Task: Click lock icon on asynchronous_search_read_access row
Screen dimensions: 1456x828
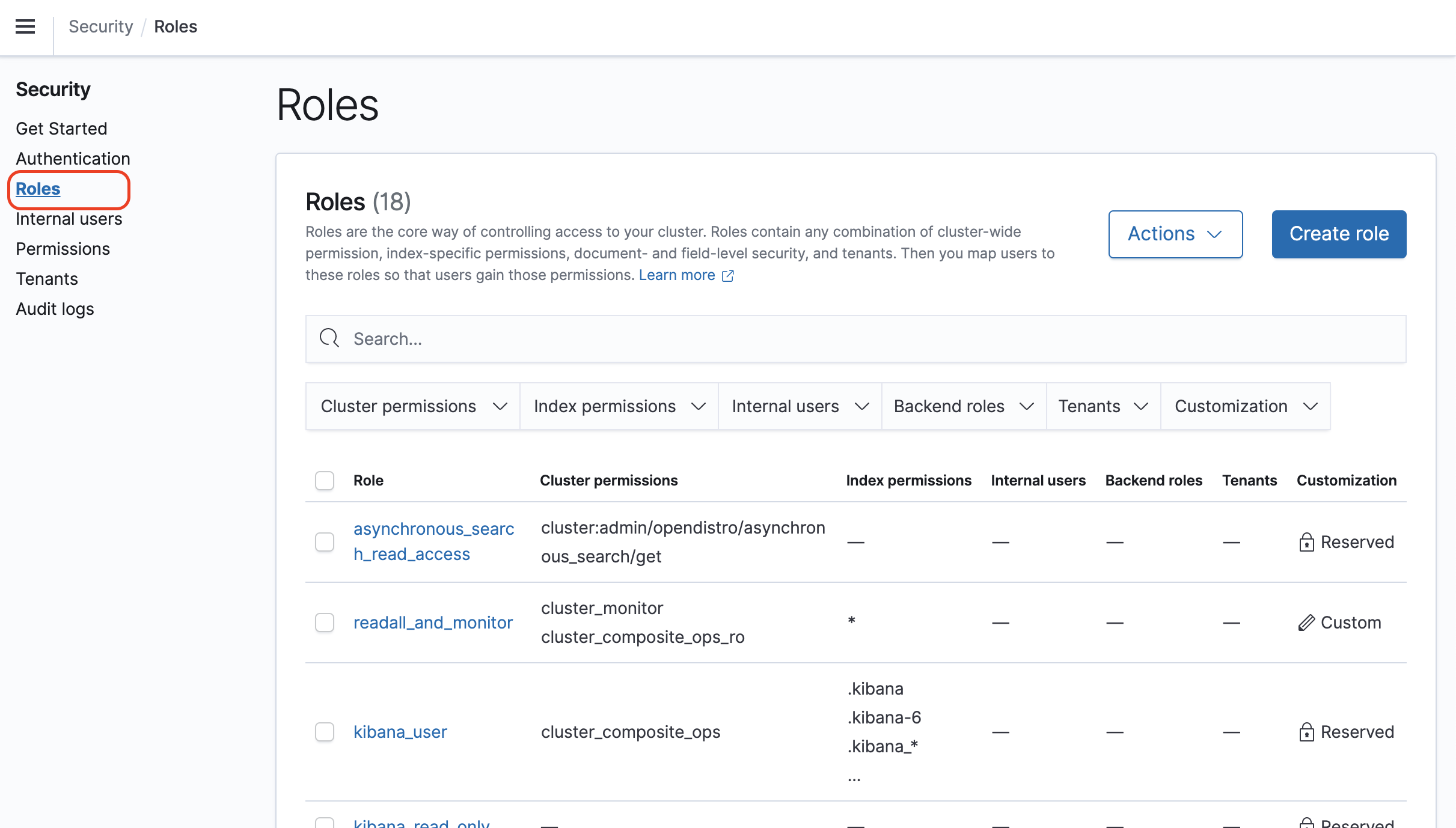Action: (1306, 542)
